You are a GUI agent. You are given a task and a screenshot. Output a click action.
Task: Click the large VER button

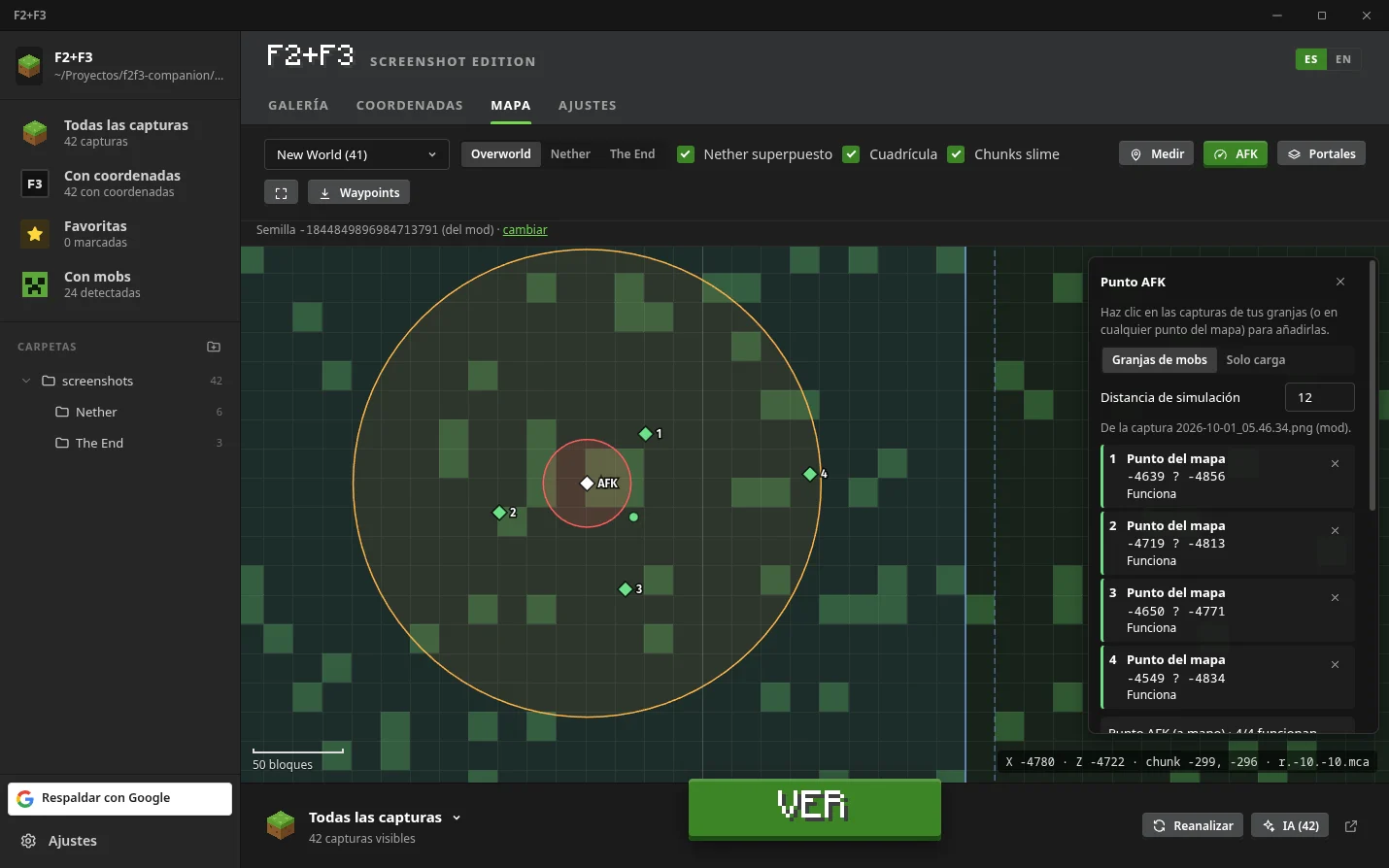tap(814, 808)
